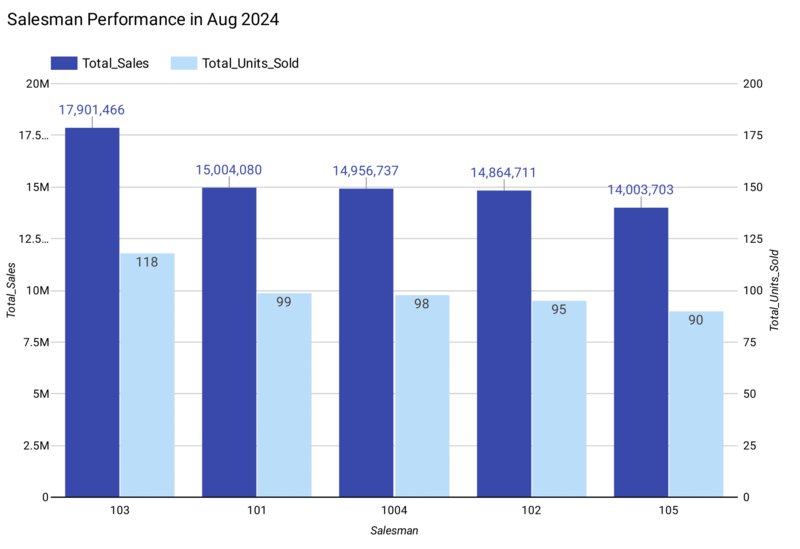Click the Salesman x-axis title
Screen dimensions: 800x549
394,531
